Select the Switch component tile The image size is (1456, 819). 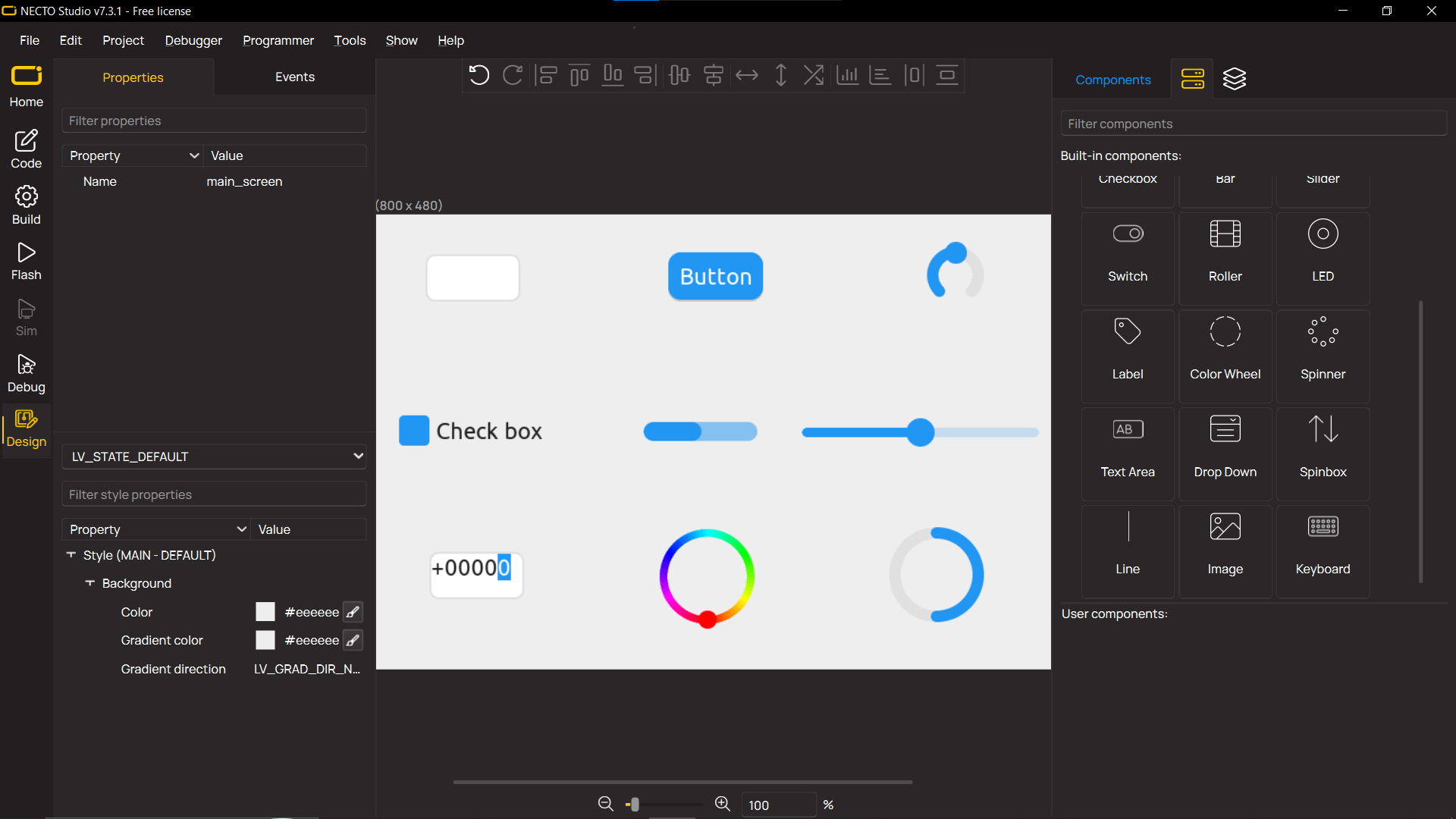click(x=1127, y=259)
